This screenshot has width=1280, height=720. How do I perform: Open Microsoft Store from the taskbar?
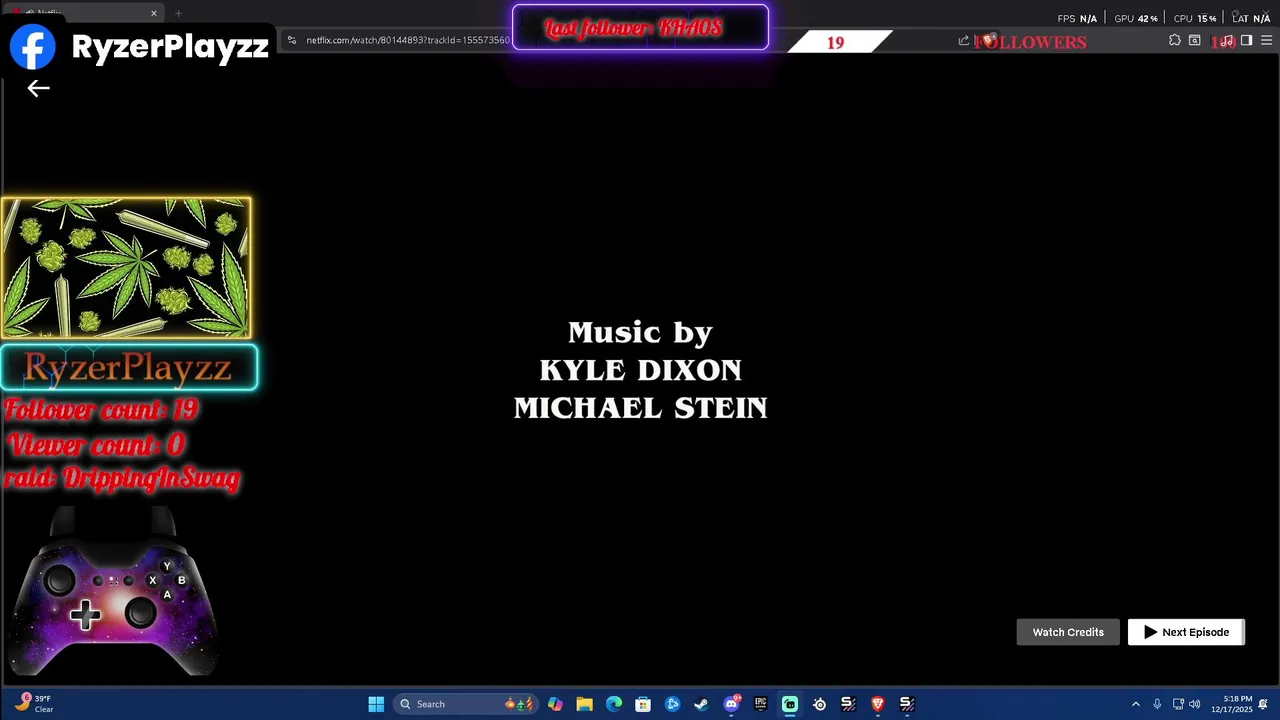[x=643, y=704]
